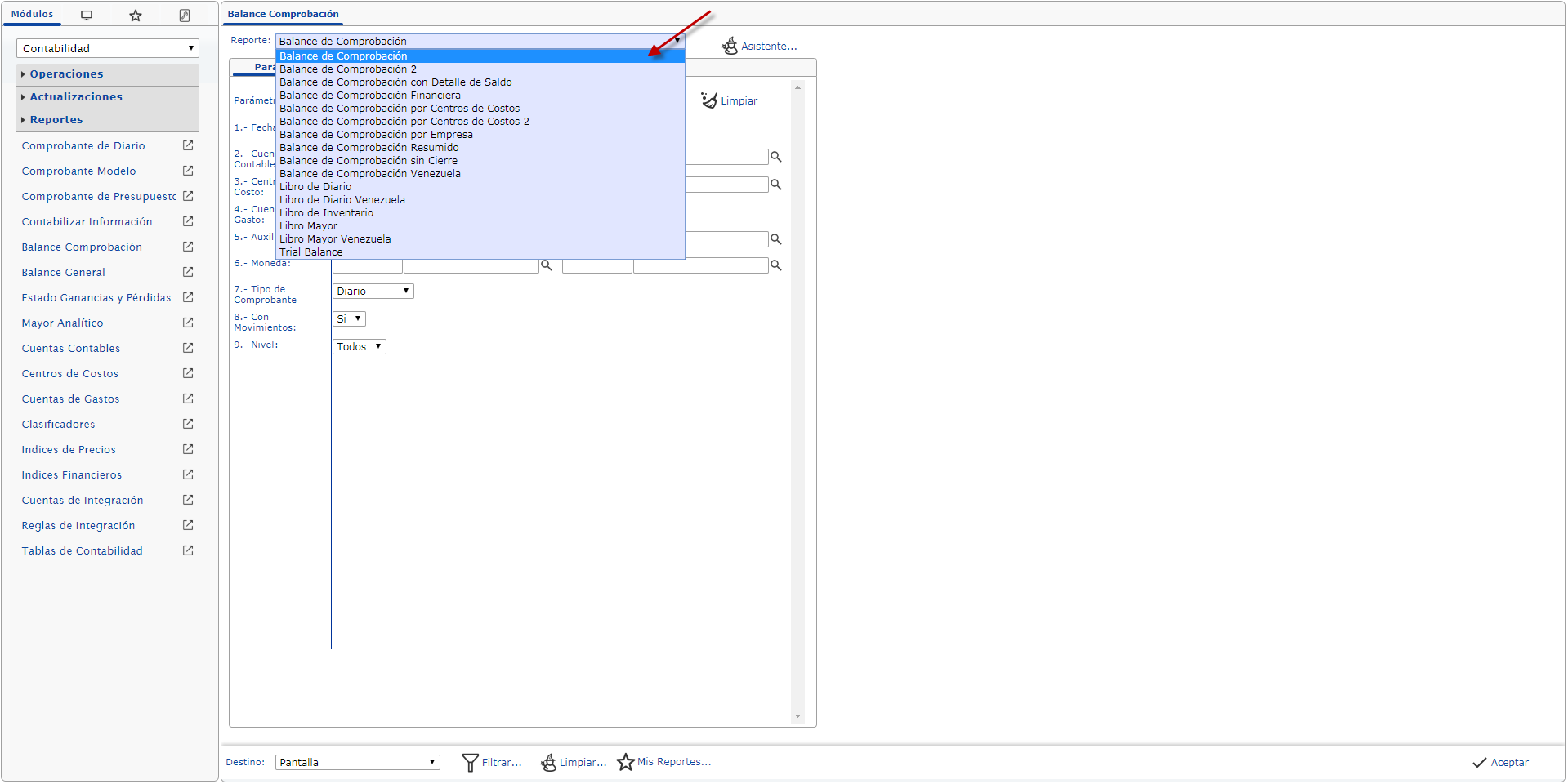Open Destino Pantalla dropdown
Screen dimensions: 1568x784
(358, 762)
